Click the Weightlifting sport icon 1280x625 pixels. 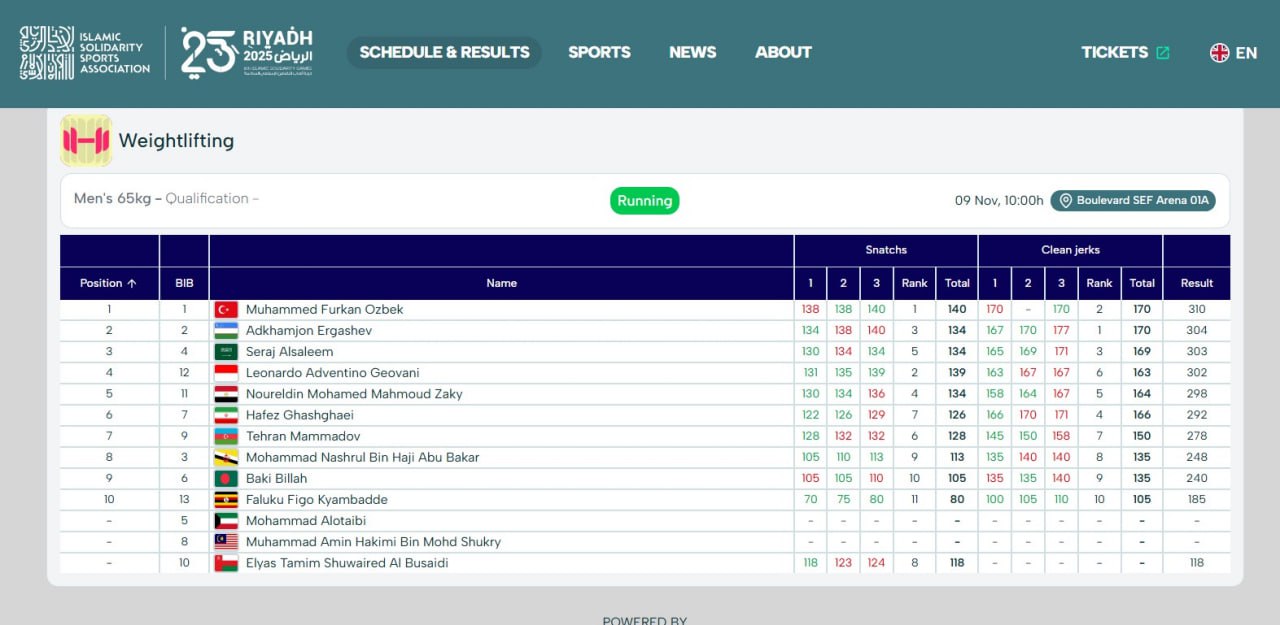[x=86, y=141]
